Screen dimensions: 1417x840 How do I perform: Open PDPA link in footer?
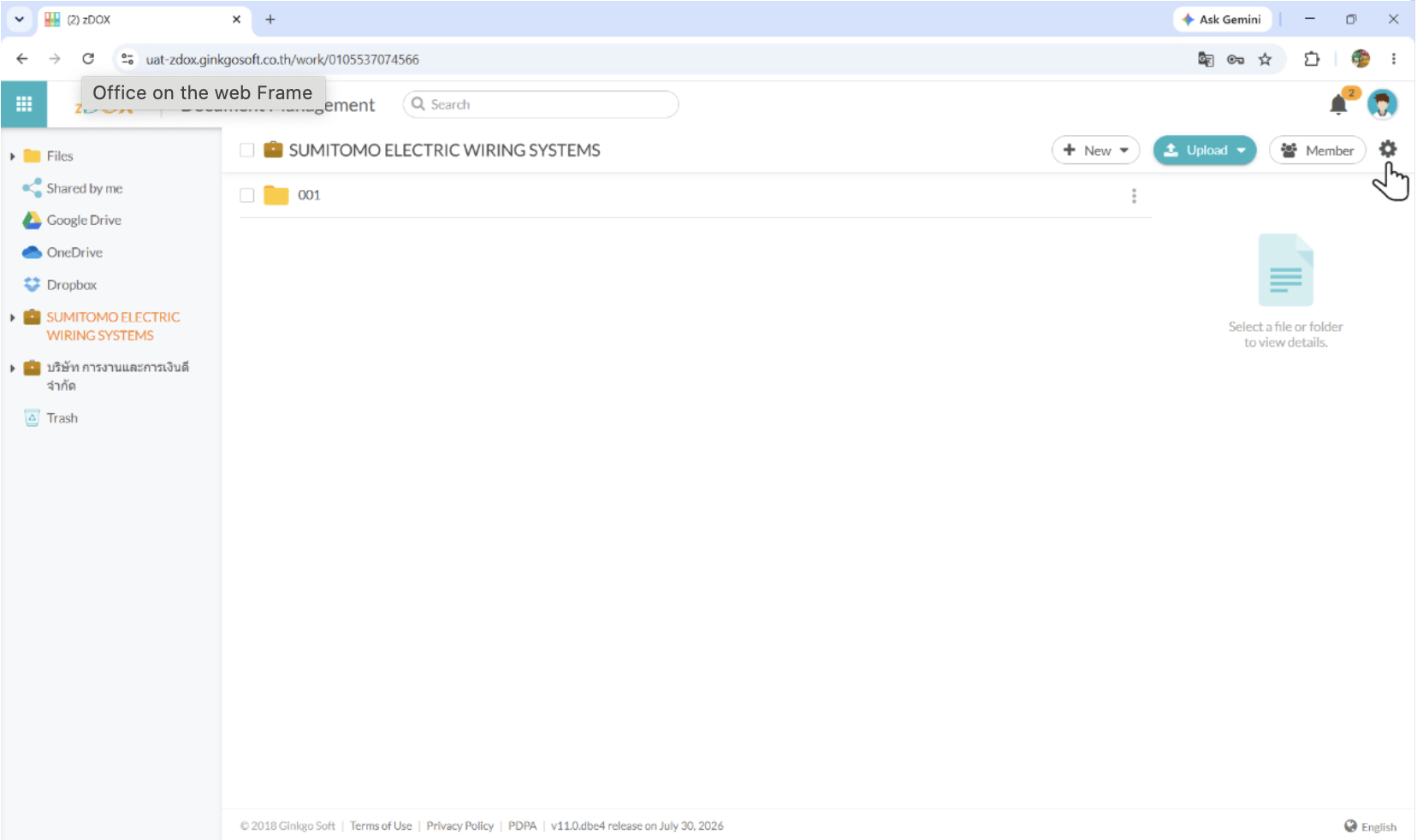click(522, 826)
